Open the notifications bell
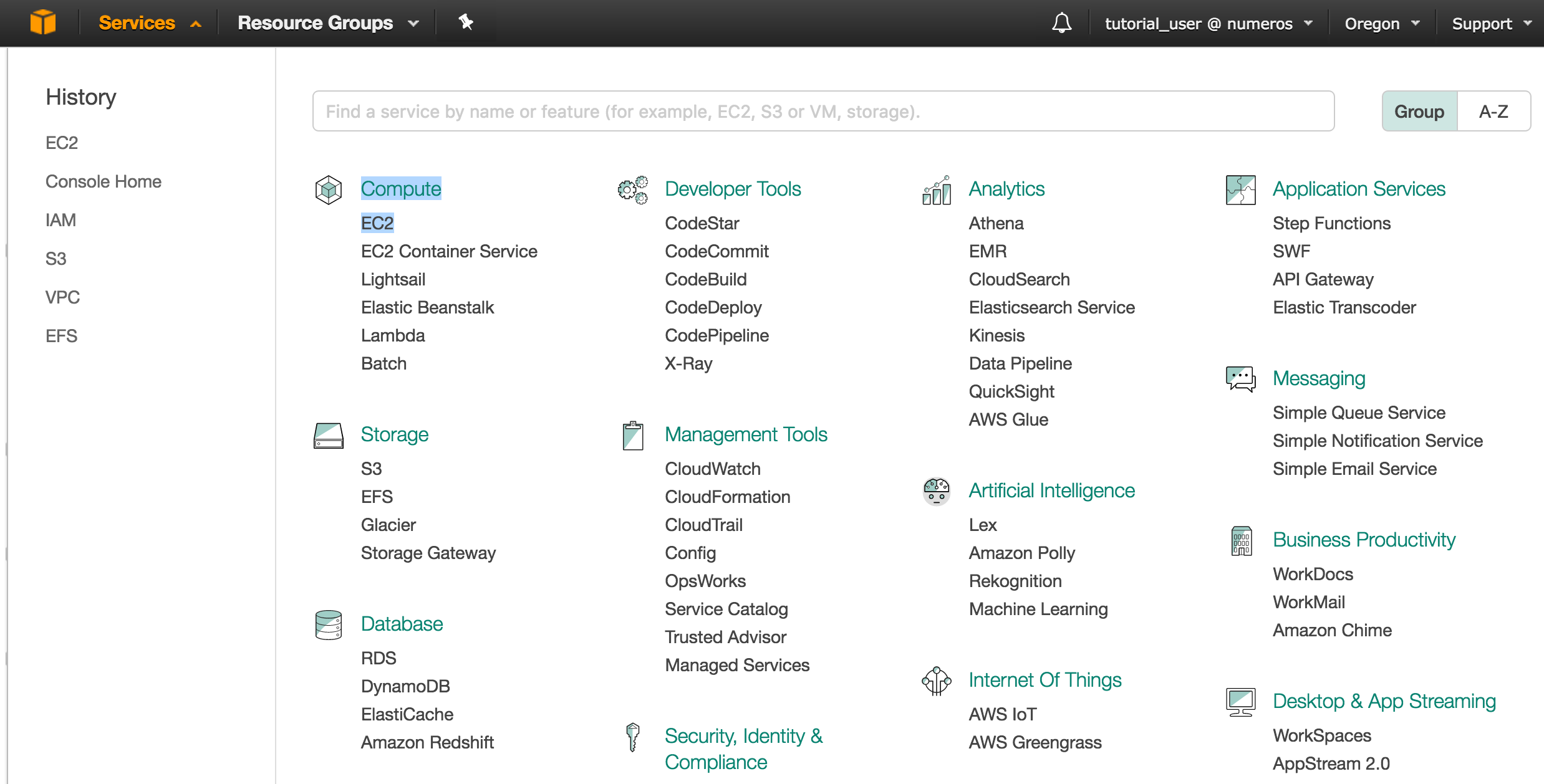 pos(1061,23)
